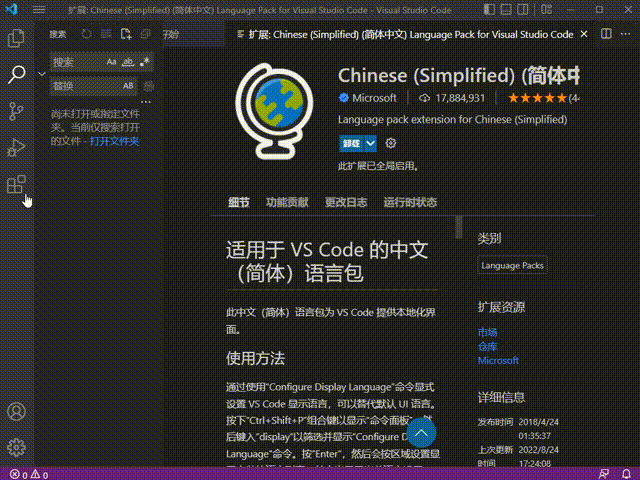Viewport: 640px width, 480px height.
Task: Switch to the 更改日志 changelog tab
Action: tap(346, 202)
